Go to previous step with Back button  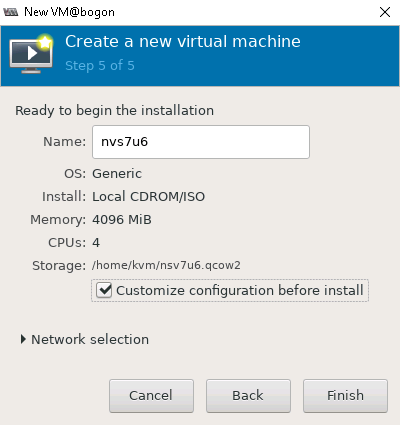248,396
